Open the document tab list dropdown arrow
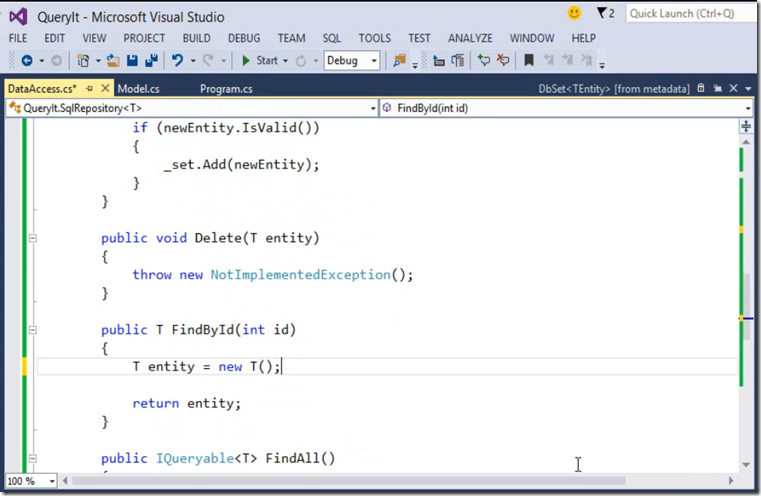The height and width of the screenshot is (496, 761). 748,89
